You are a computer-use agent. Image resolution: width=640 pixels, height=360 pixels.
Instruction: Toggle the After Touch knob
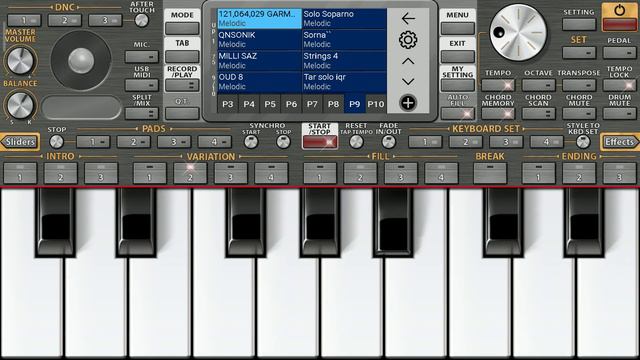pyautogui.click(x=142, y=20)
